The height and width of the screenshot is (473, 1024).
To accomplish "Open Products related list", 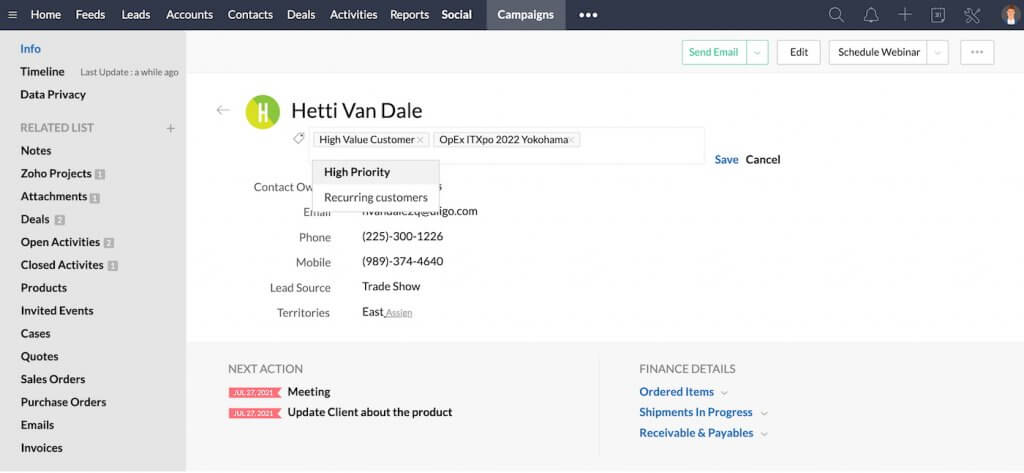I will point(44,288).
